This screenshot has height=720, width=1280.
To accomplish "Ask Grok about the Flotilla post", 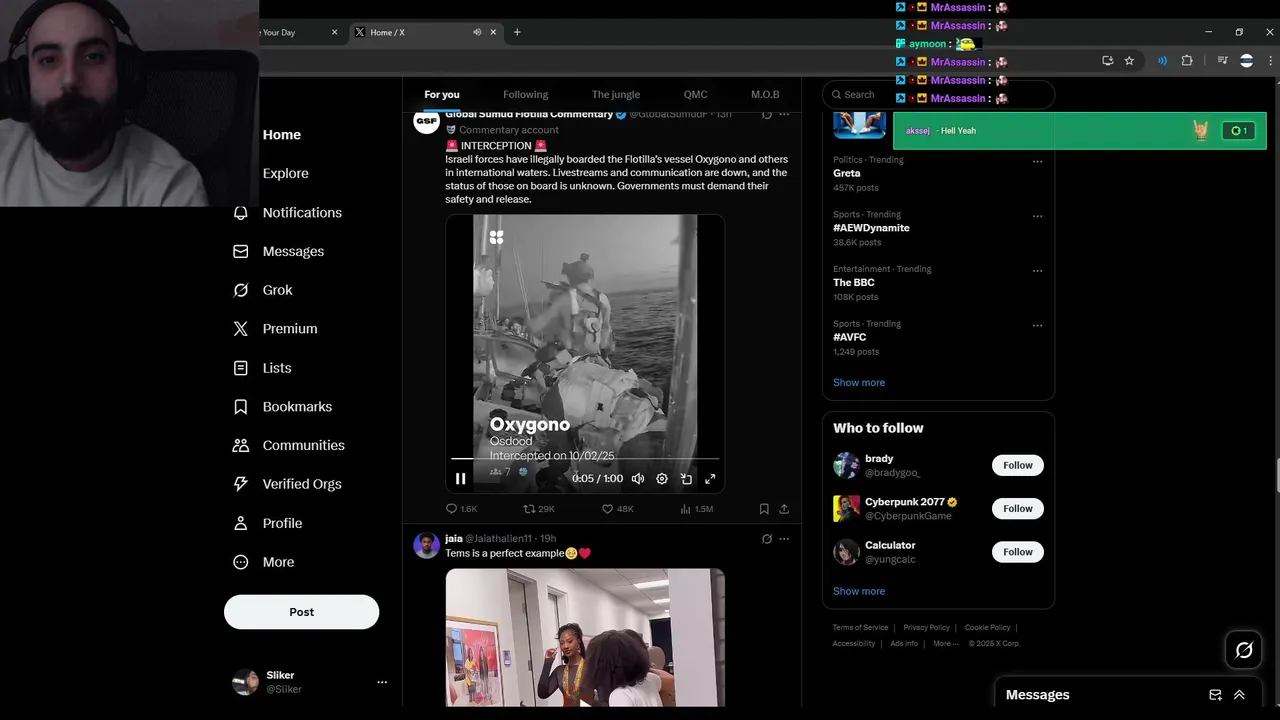I will click(x=767, y=115).
